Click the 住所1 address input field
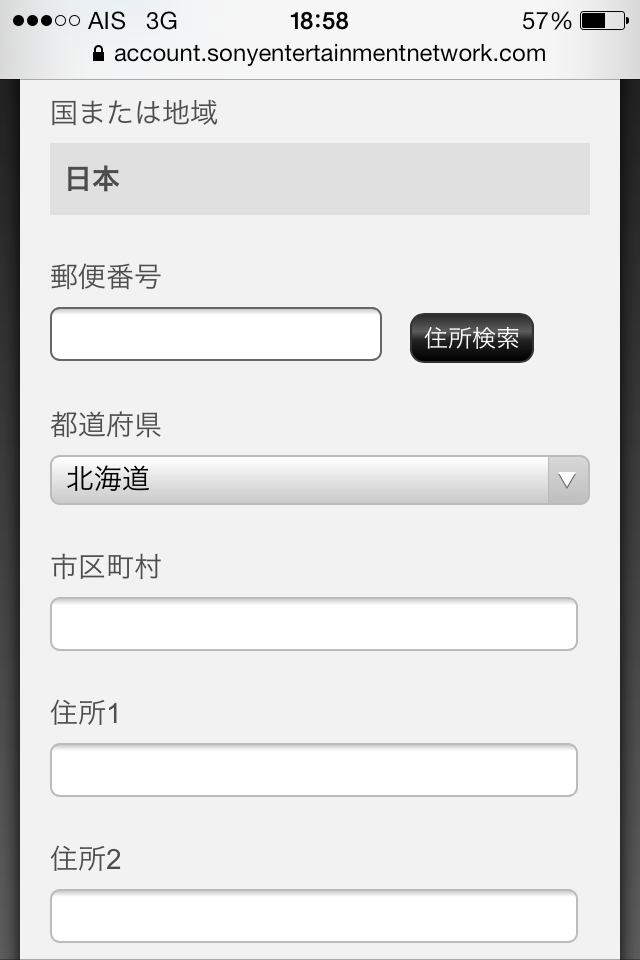640x960 pixels. [x=314, y=770]
